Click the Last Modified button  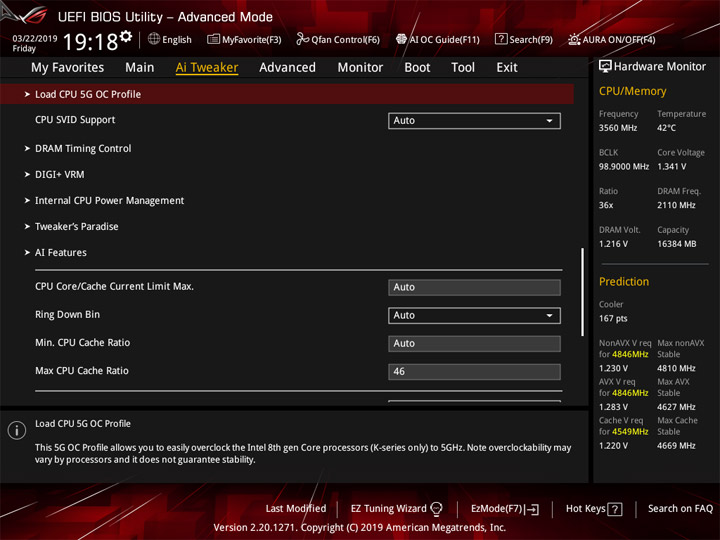click(x=296, y=508)
